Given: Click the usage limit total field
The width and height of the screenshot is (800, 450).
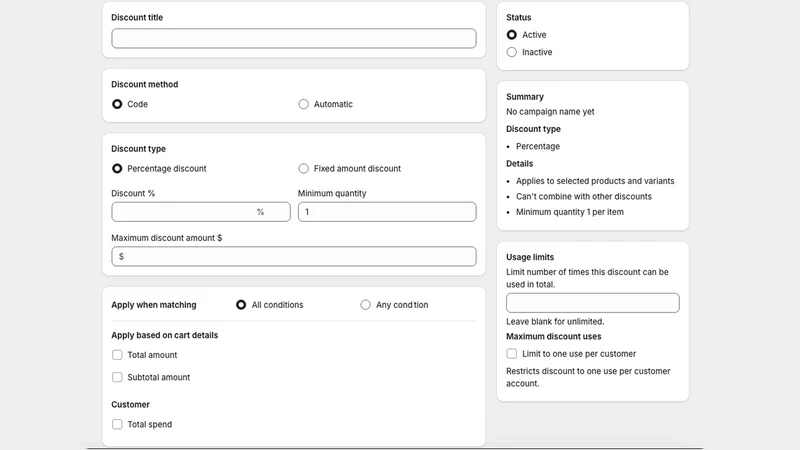Looking at the screenshot, I should (593, 303).
